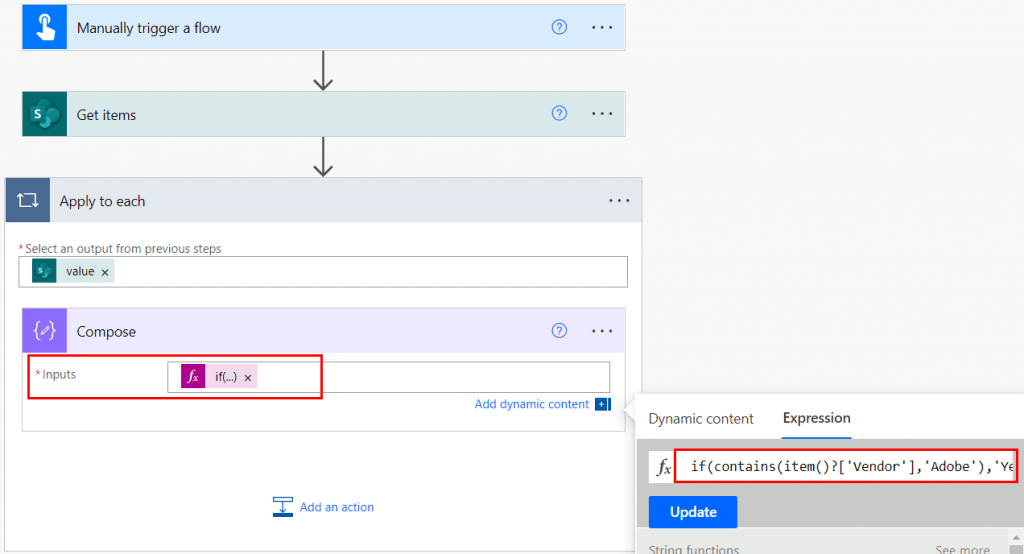
Task: Click inside the Compose Inputs field
Action: (x=389, y=377)
